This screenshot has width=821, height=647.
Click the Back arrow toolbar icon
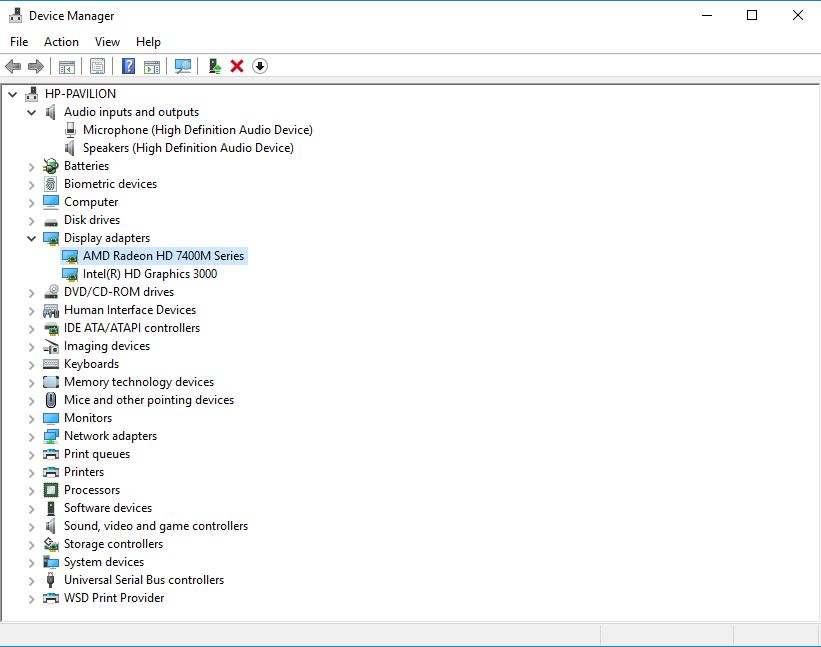pos(13,66)
